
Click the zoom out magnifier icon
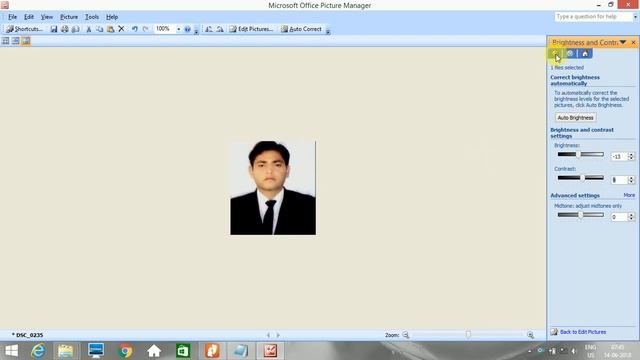point(406,335)
